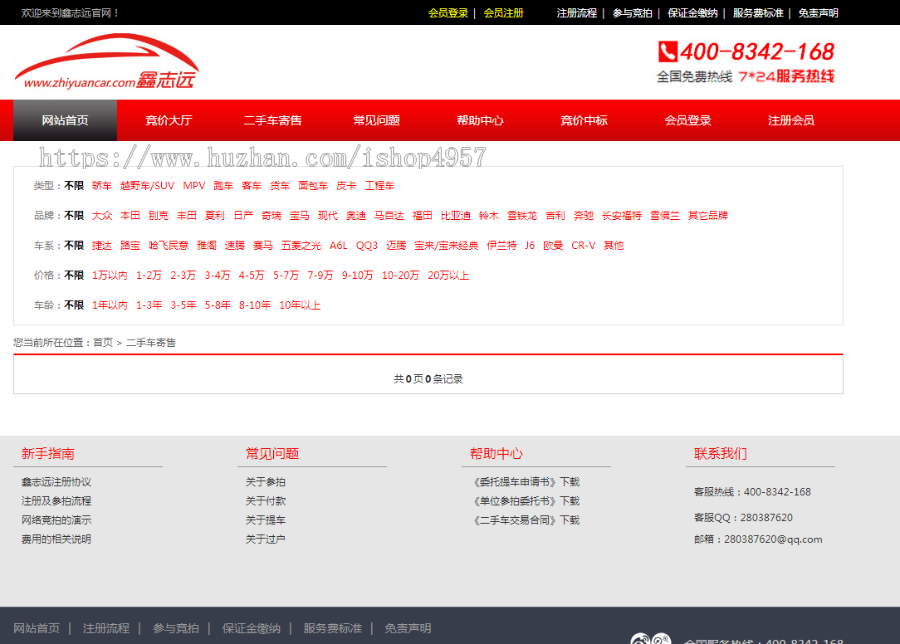Click the red phone hotline icon
Image resolution: width=900 pixels, height=644 pixels.
click(x=668, y=52)
